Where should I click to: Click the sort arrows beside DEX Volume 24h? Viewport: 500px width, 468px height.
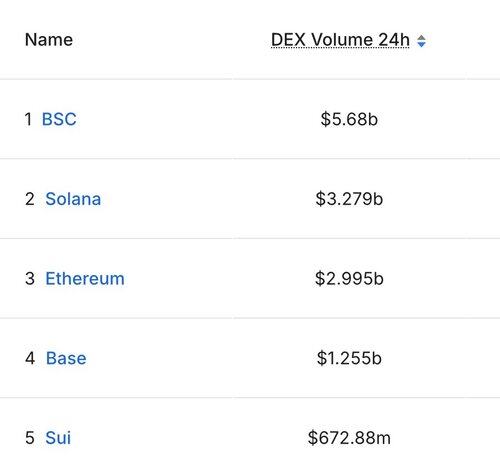click(421, 41)
